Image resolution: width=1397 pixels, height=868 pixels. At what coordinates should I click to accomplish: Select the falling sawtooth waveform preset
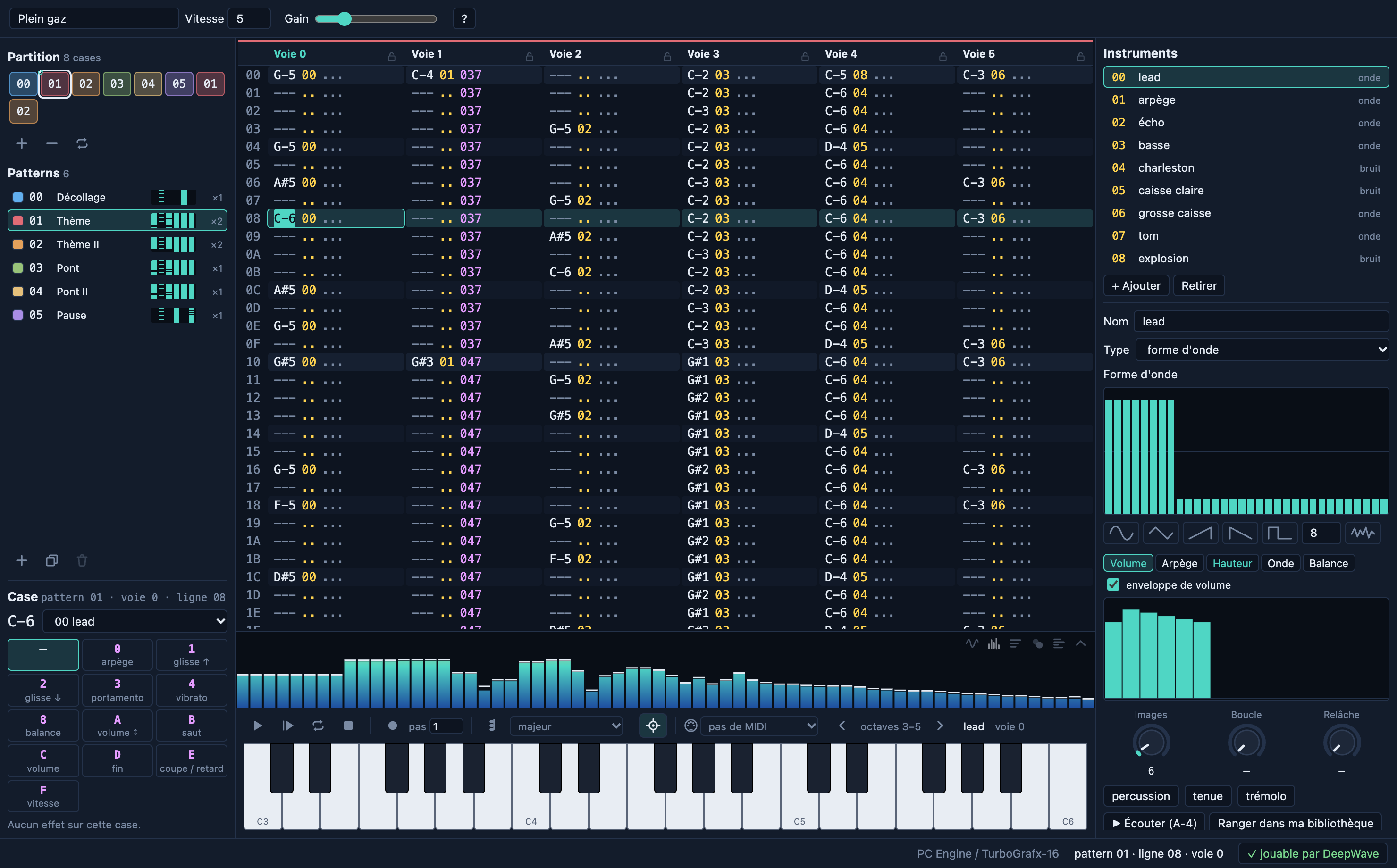click(x=1240, y=534)
